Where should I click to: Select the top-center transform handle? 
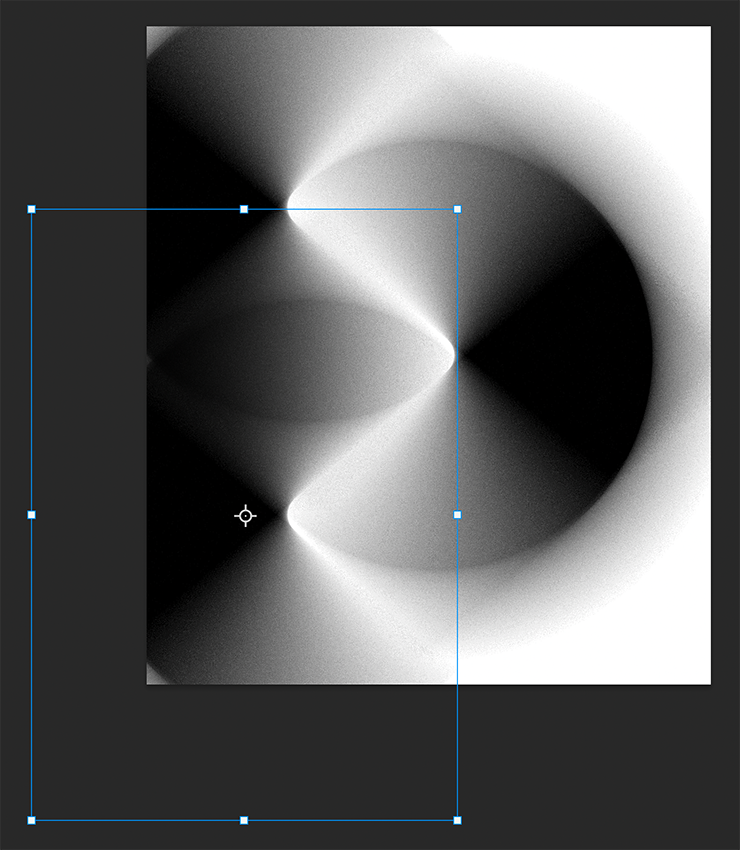point(244,209)
